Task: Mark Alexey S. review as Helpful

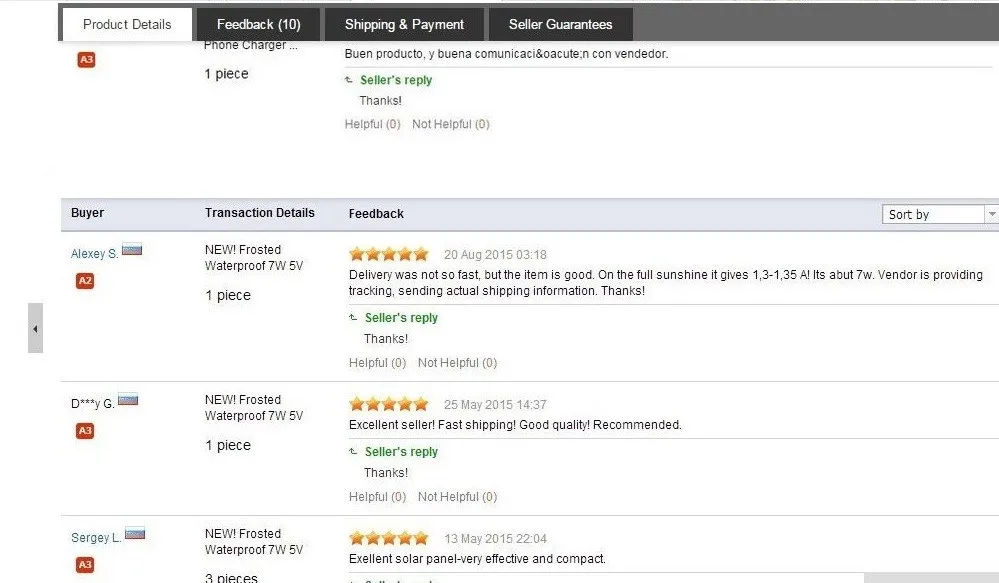Action: (x=377, y=363)
